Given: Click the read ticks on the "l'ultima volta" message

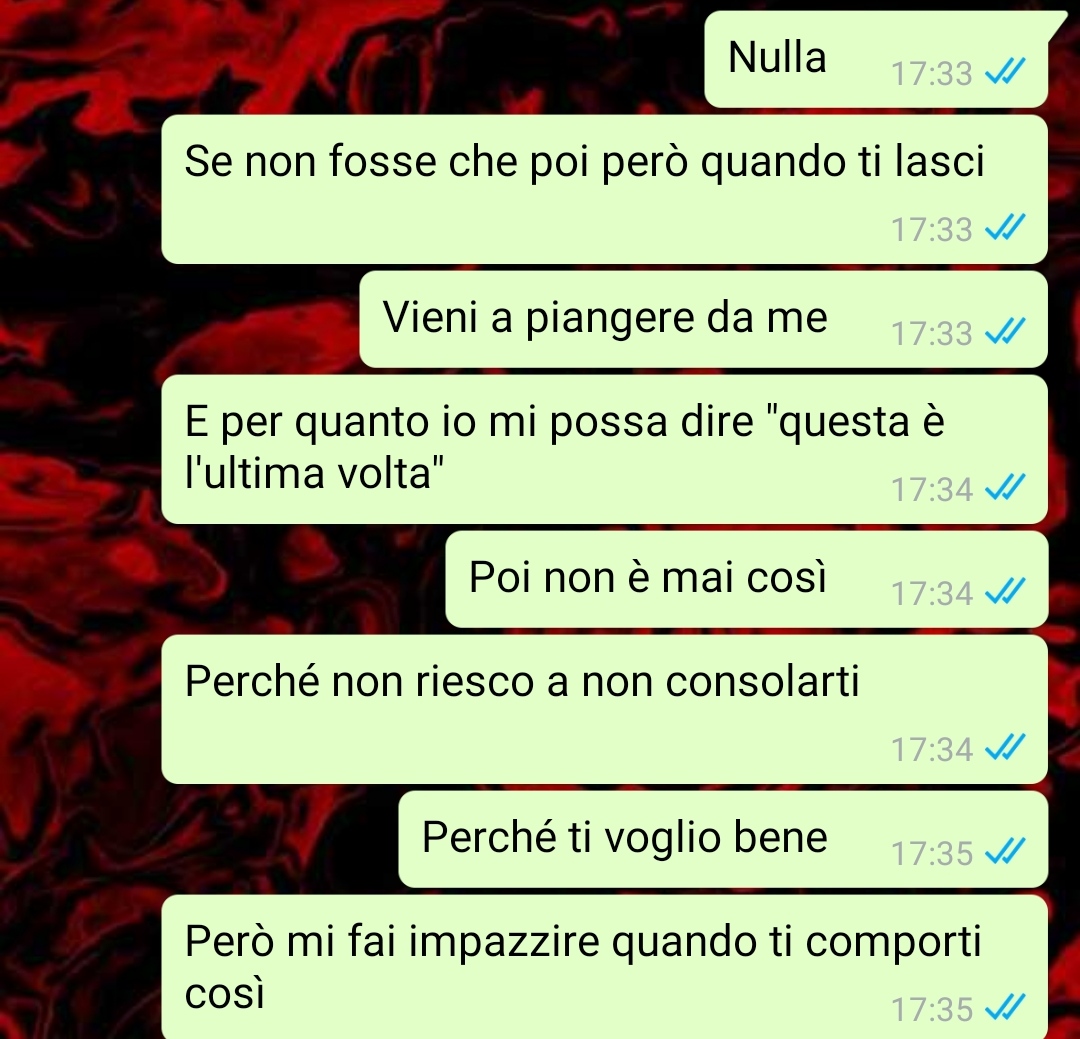Looking at the screenshot, I should click(1006, 488).
